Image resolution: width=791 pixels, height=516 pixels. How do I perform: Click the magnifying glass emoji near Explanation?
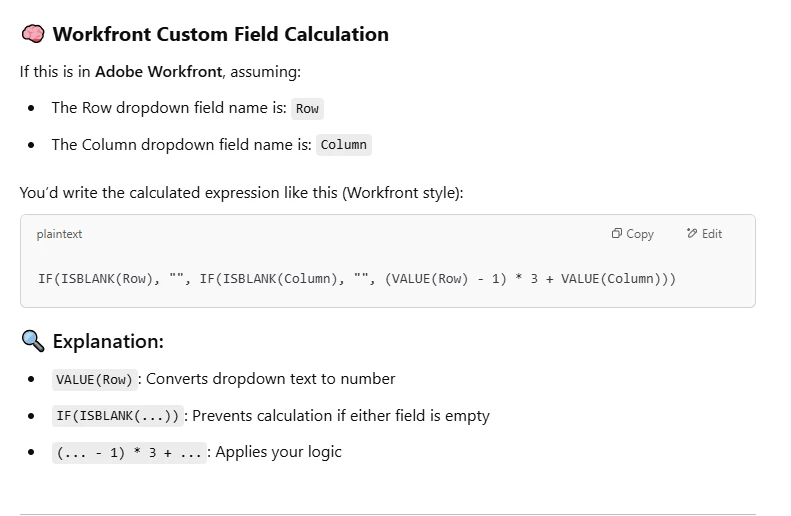coord(33,341)
